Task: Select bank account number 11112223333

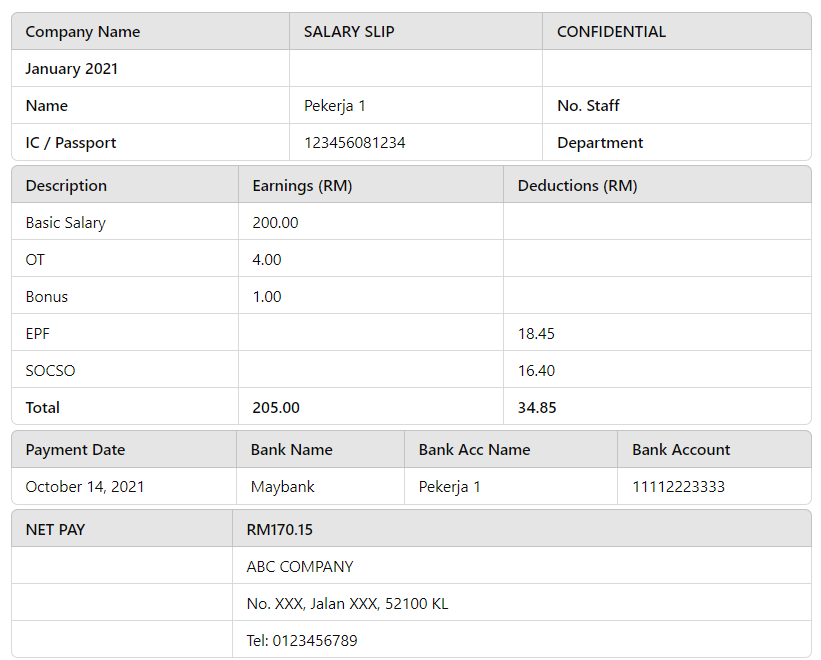Action: [678, 487]
